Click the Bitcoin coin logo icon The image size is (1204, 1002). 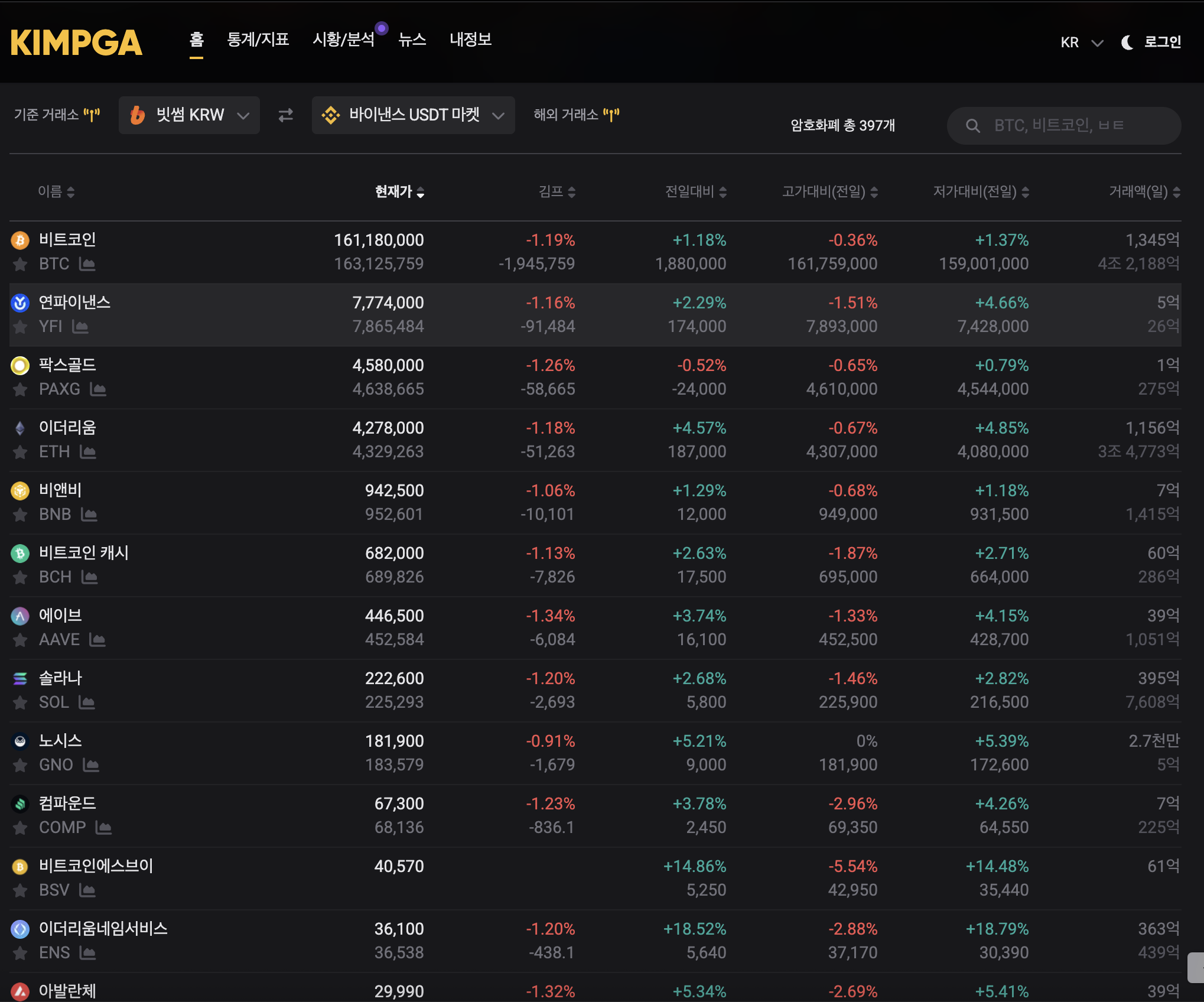click(x=20, y=240)
